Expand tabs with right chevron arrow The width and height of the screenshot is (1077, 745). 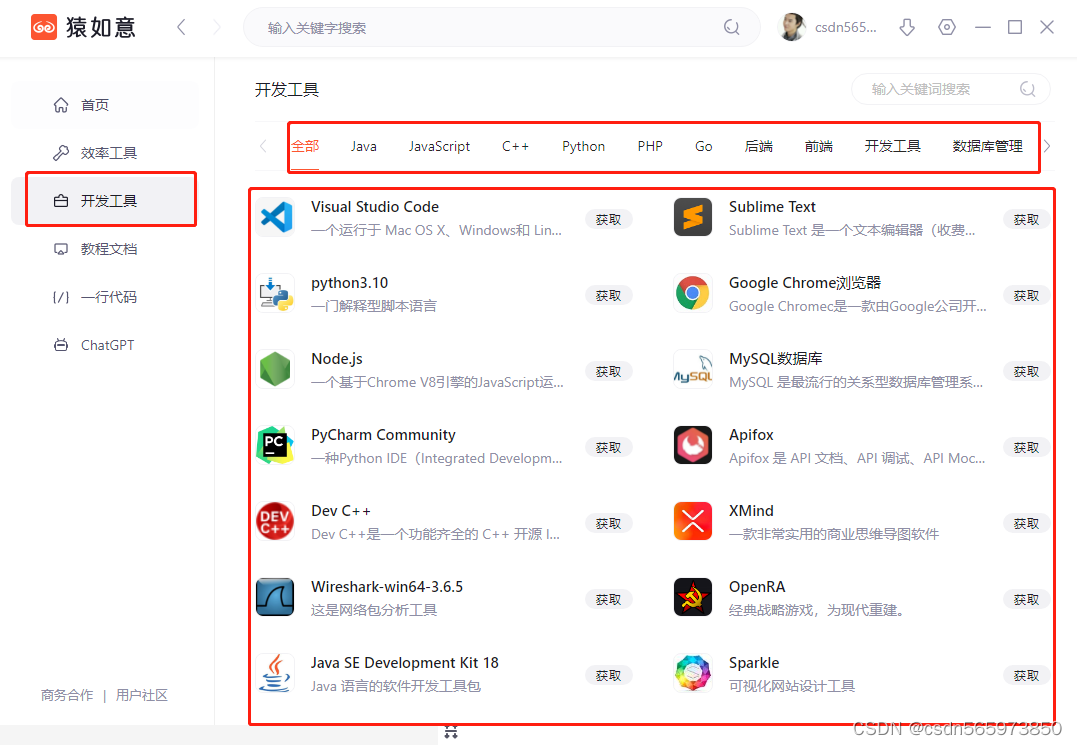(1047, 146)
